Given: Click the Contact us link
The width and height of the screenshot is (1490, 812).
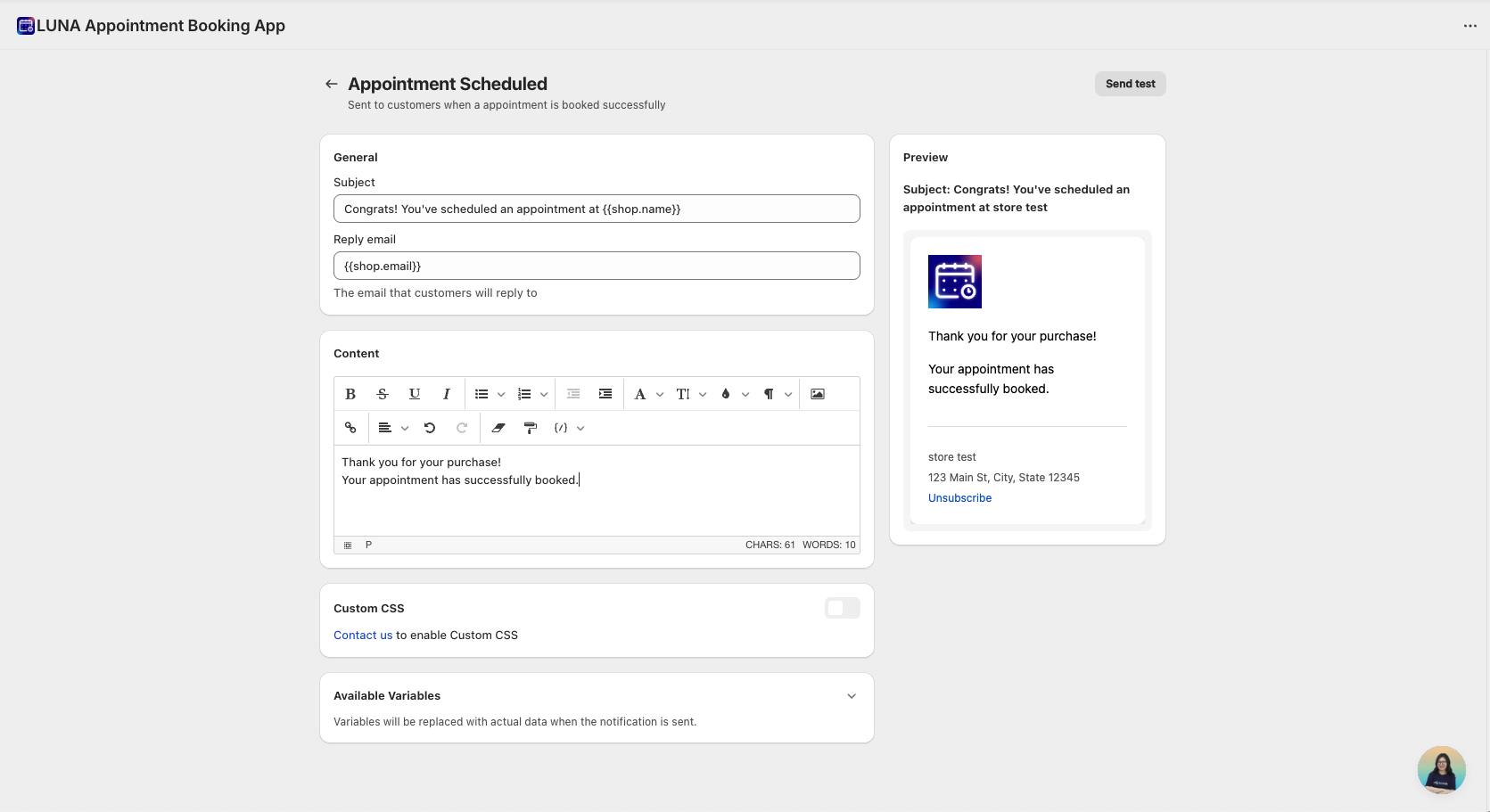Looking at the screenshot, I should click(363, 636).
